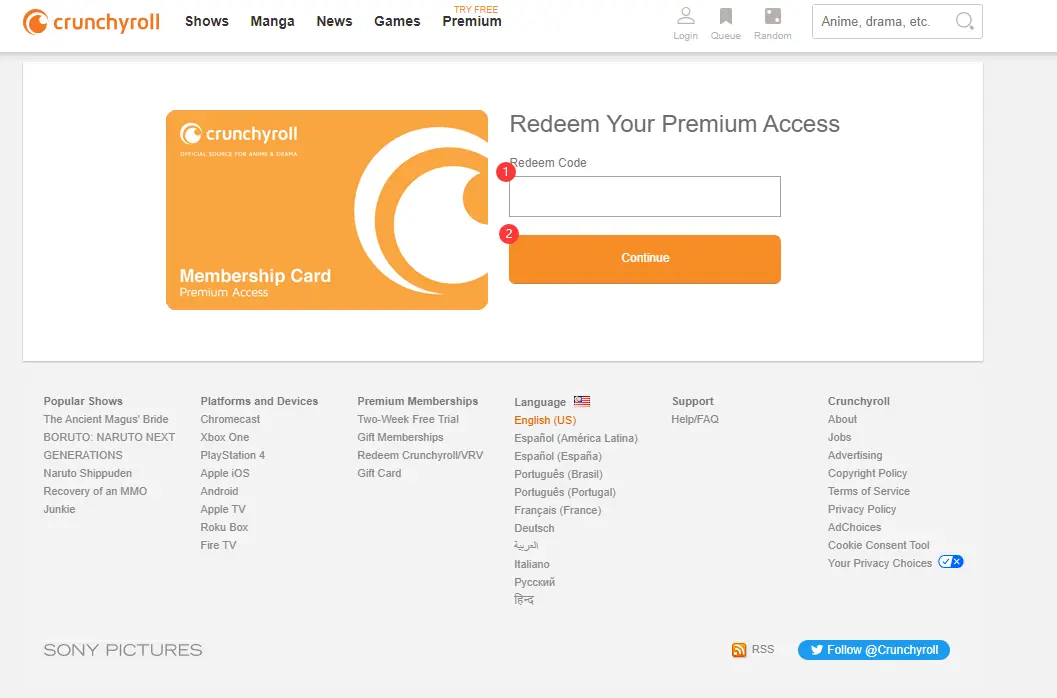
Task: Click the Crunchyroll logo
Action: (90, 21)
